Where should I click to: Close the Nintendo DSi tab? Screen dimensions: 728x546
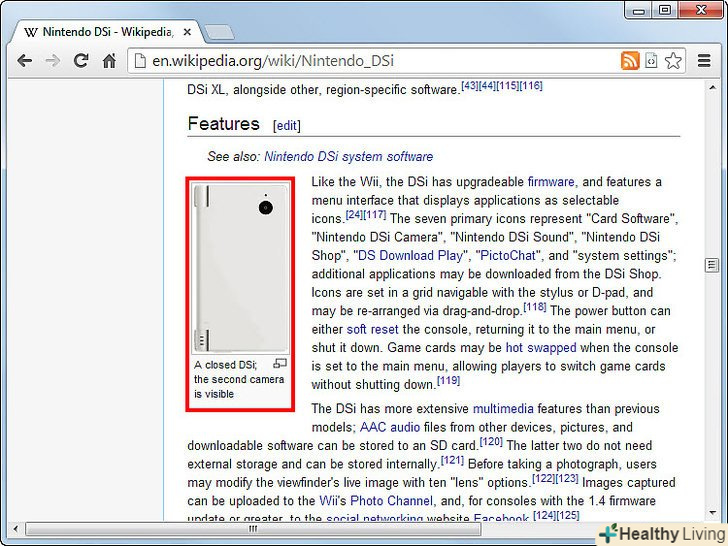point(187,32)
